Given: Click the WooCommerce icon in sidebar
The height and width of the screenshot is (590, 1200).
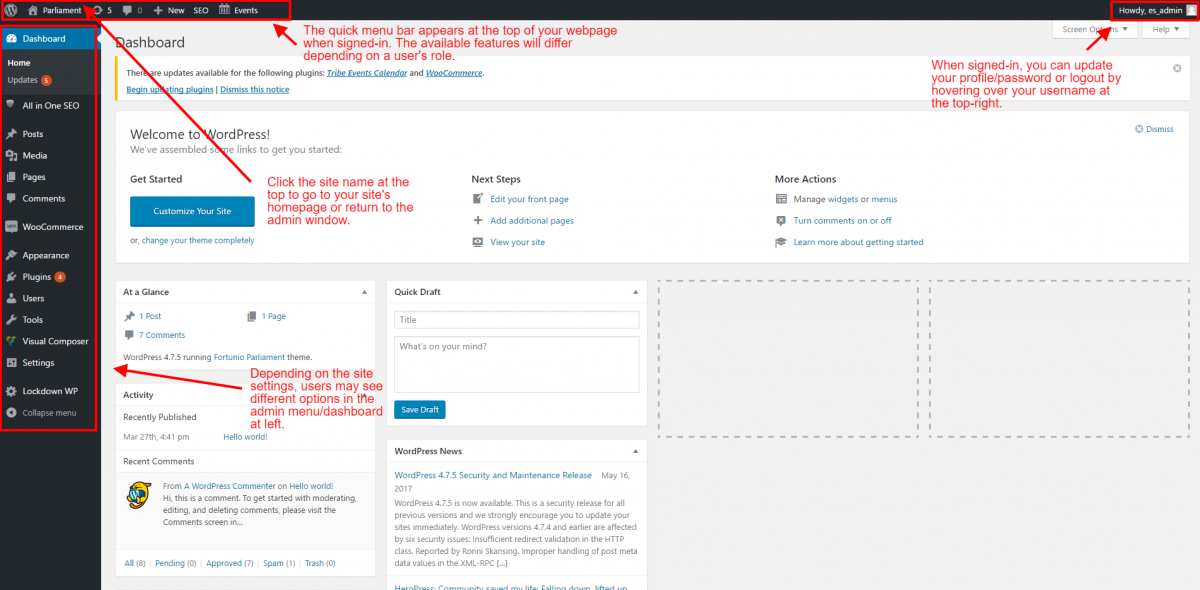Looking at the screenshot, I should tap(11, 227).
